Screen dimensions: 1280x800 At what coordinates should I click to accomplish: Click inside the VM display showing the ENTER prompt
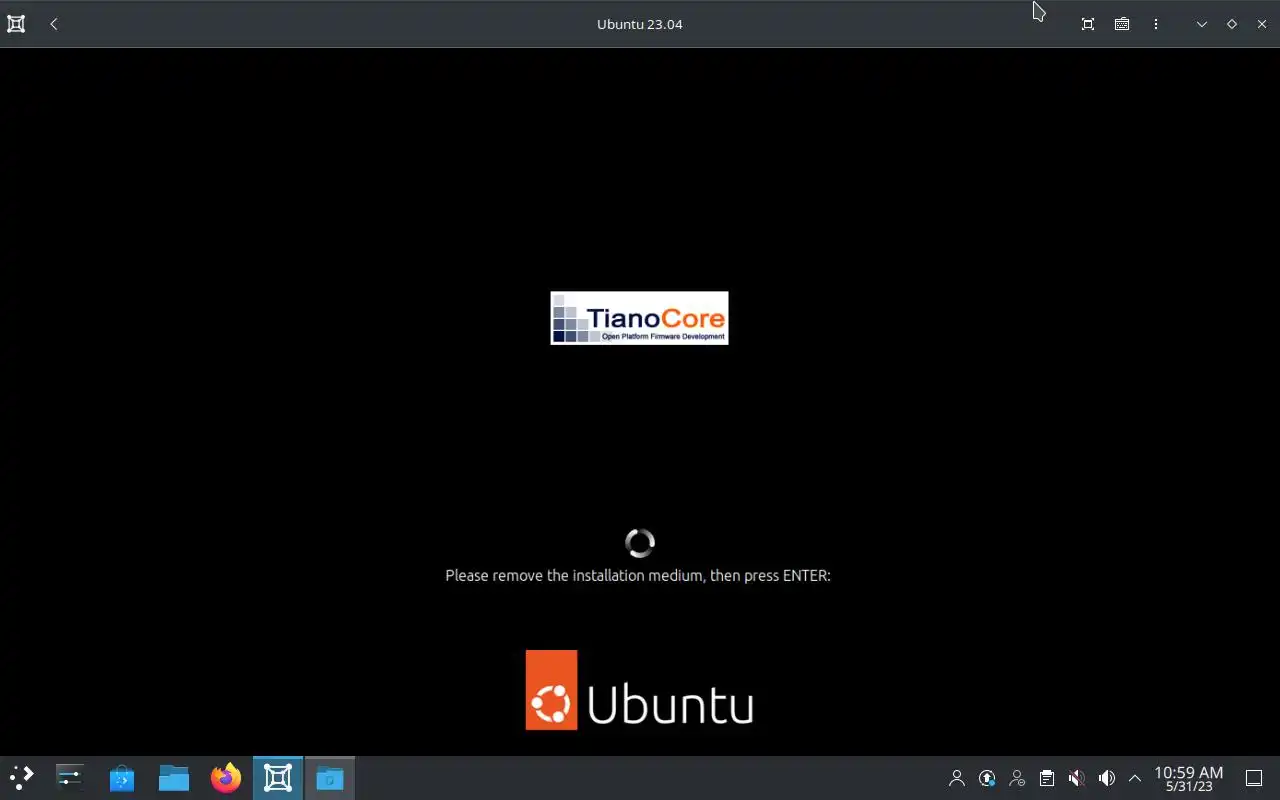point(640,402)
